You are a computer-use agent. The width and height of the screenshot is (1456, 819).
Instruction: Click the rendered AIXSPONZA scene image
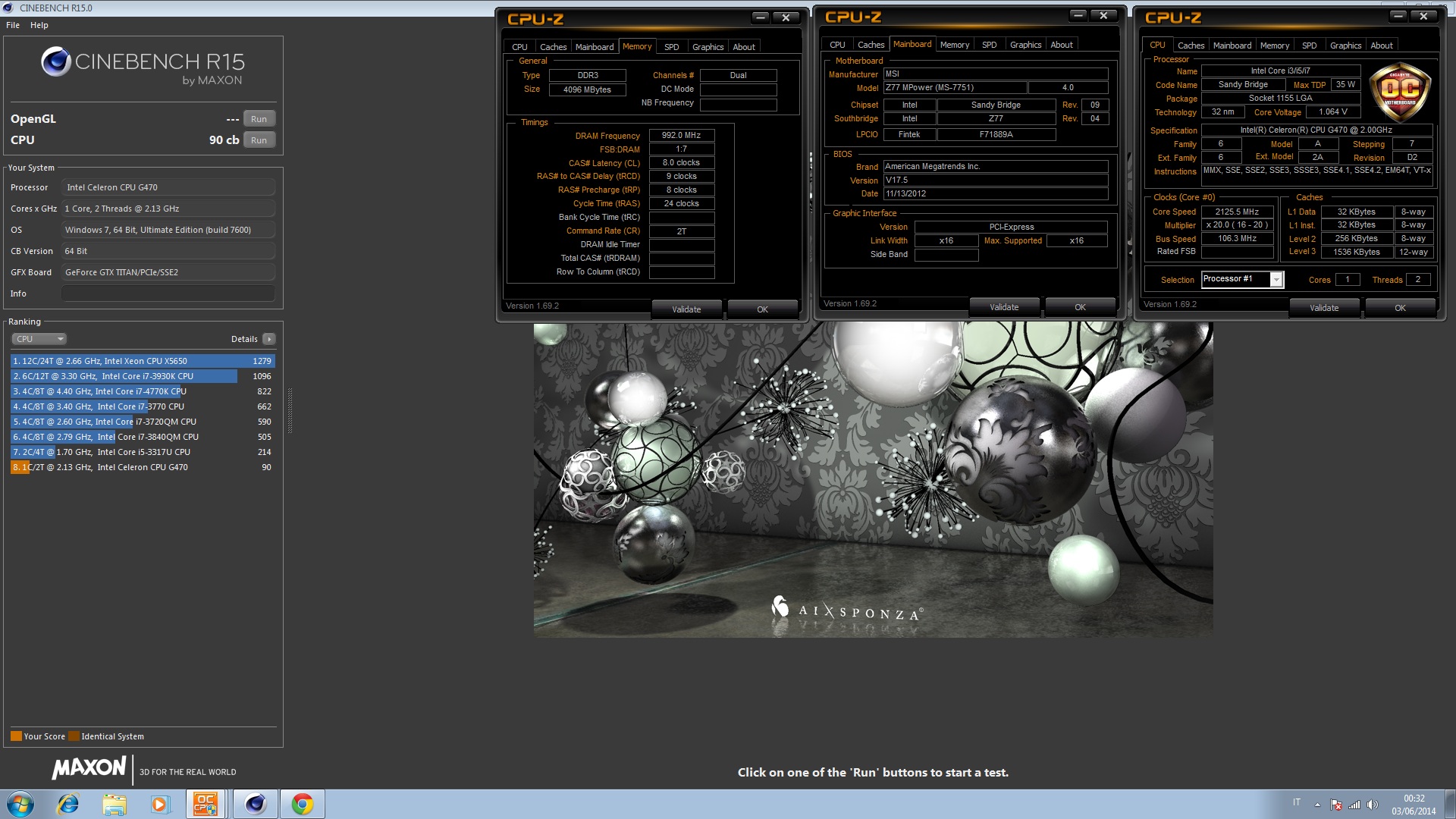pos(873,480)
